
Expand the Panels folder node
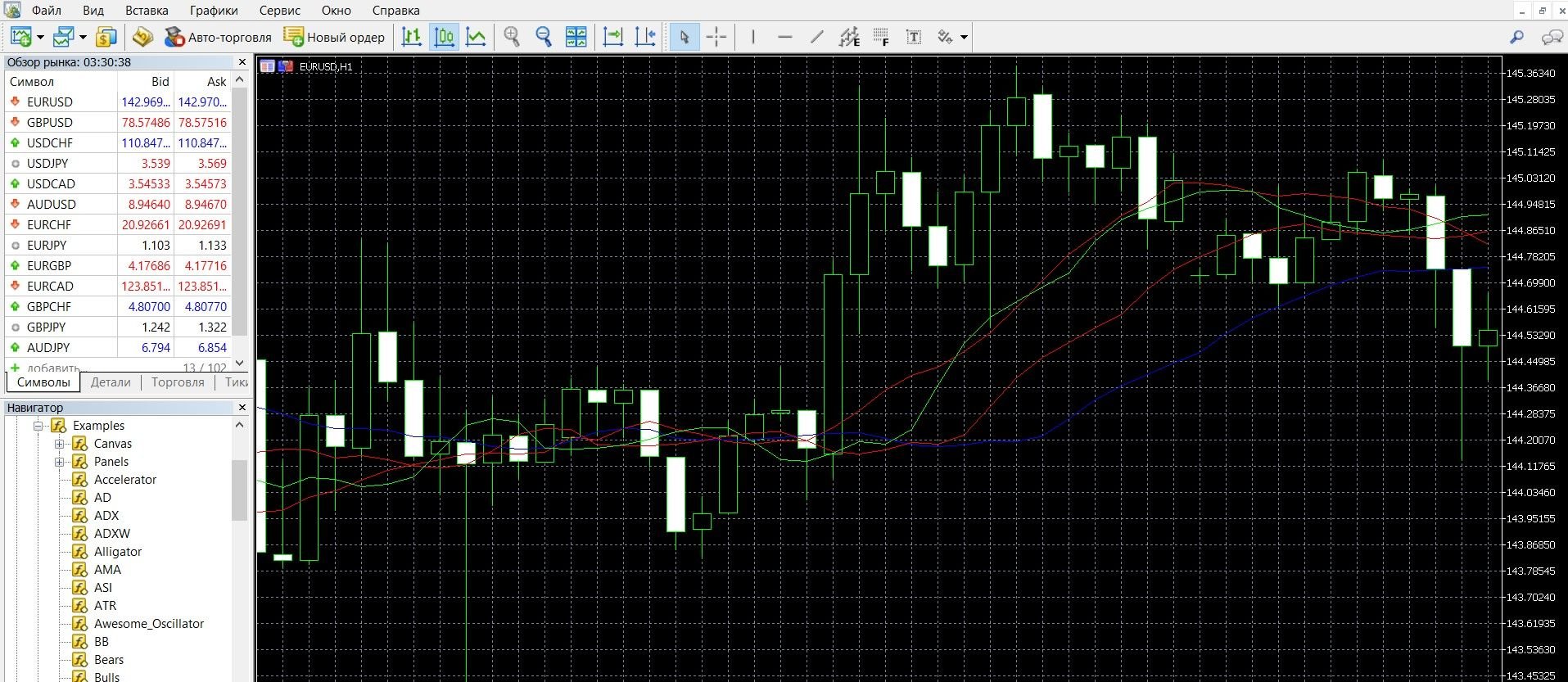tap(59, 462)
